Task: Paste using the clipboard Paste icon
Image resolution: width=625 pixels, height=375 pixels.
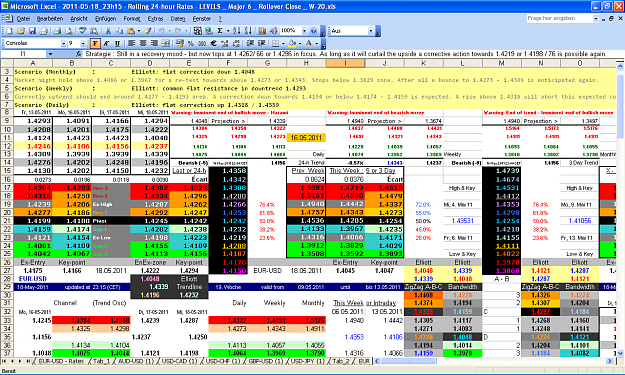Action: [131, 31]
